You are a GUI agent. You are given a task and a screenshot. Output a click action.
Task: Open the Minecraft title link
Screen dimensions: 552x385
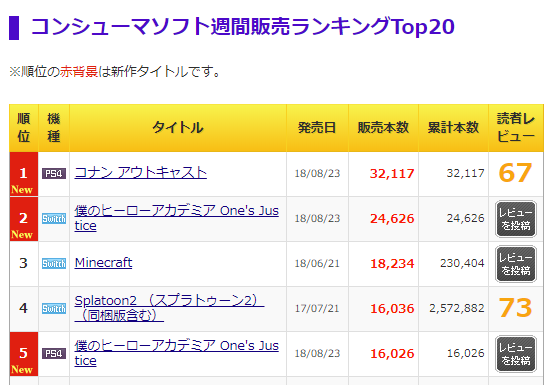point(103,263)
